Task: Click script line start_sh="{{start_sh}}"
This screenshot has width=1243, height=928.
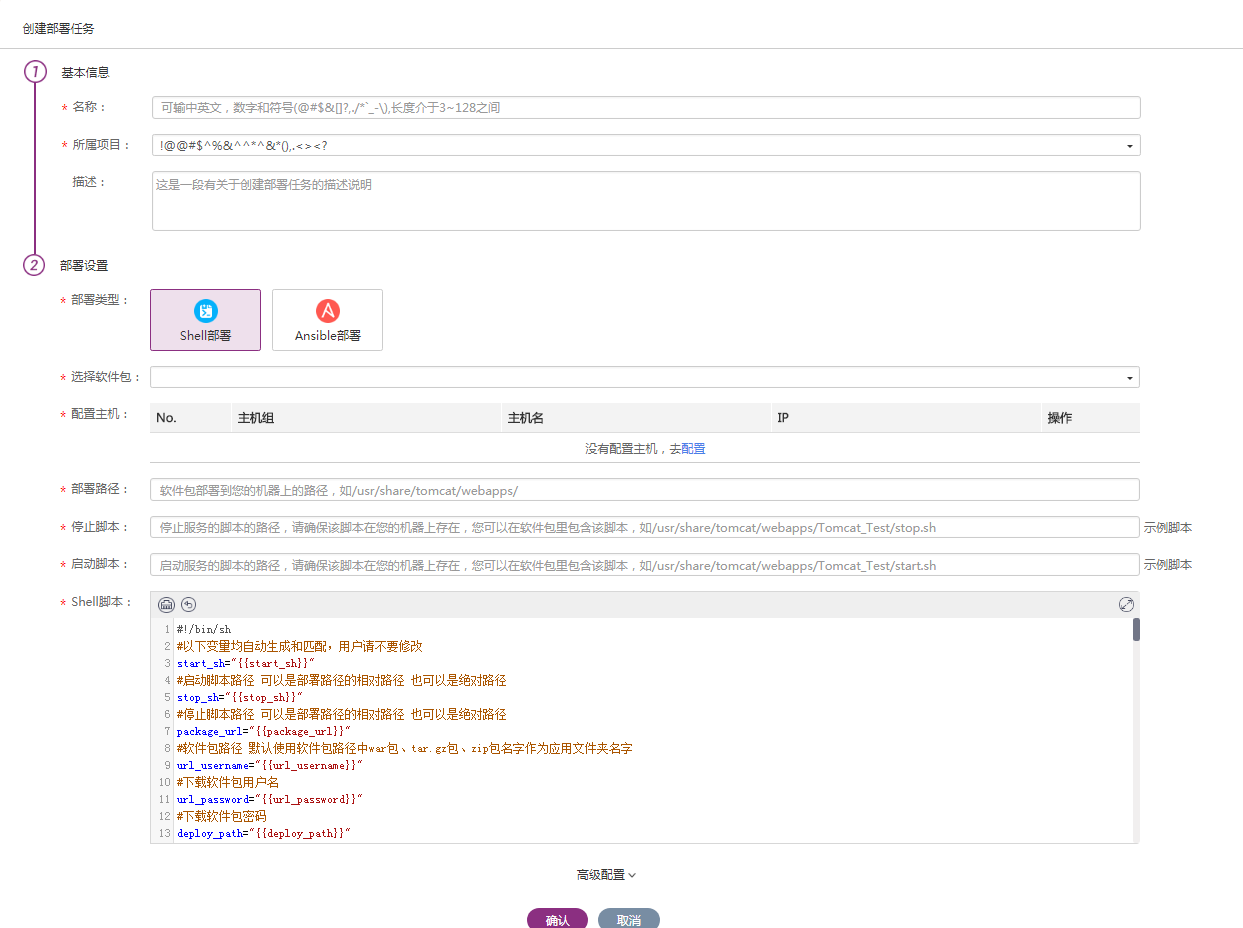Action: click(x=246, y=663)
